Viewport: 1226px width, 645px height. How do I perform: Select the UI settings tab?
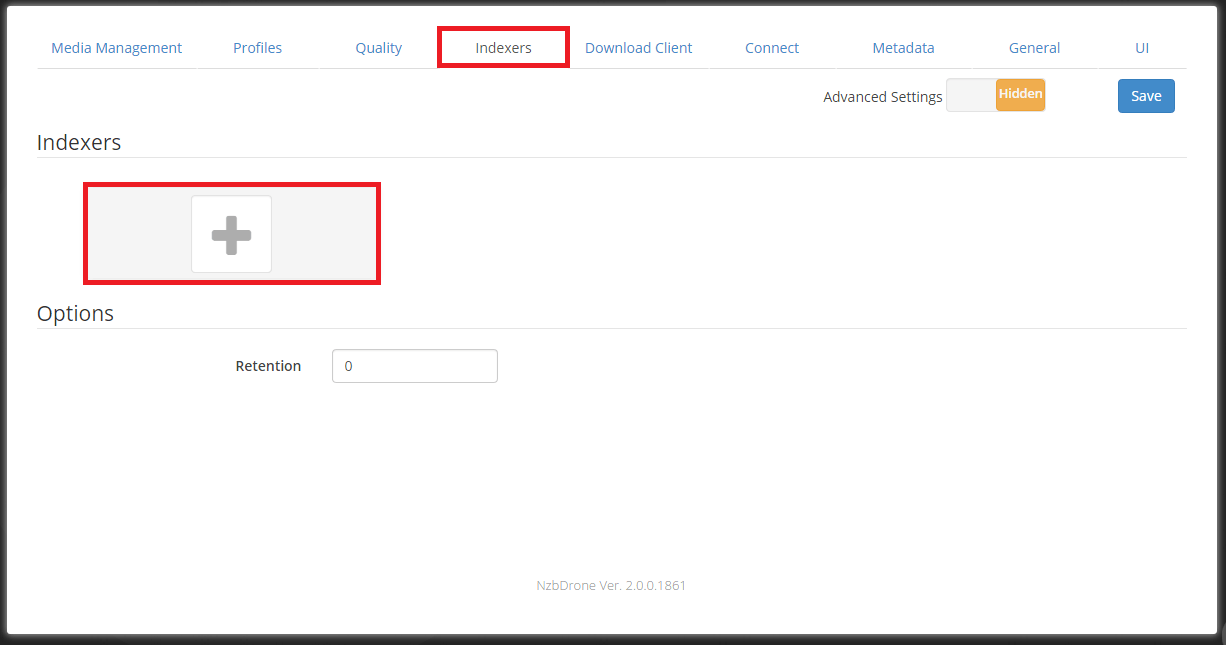click(x=1142, y=48)
